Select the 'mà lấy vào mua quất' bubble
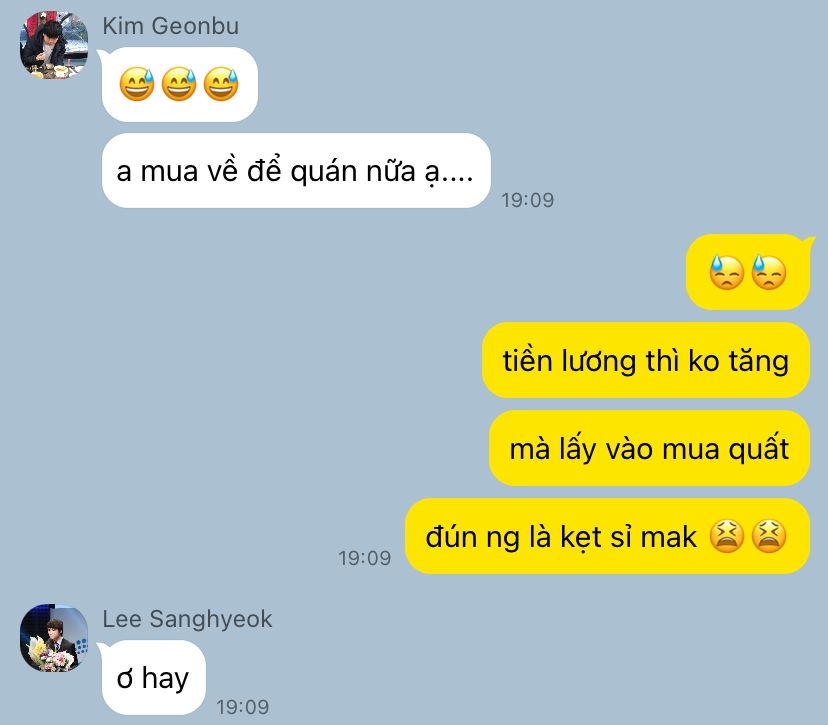Image resolution: width=828 pixels, height=725 pixels. click(650, 448)
